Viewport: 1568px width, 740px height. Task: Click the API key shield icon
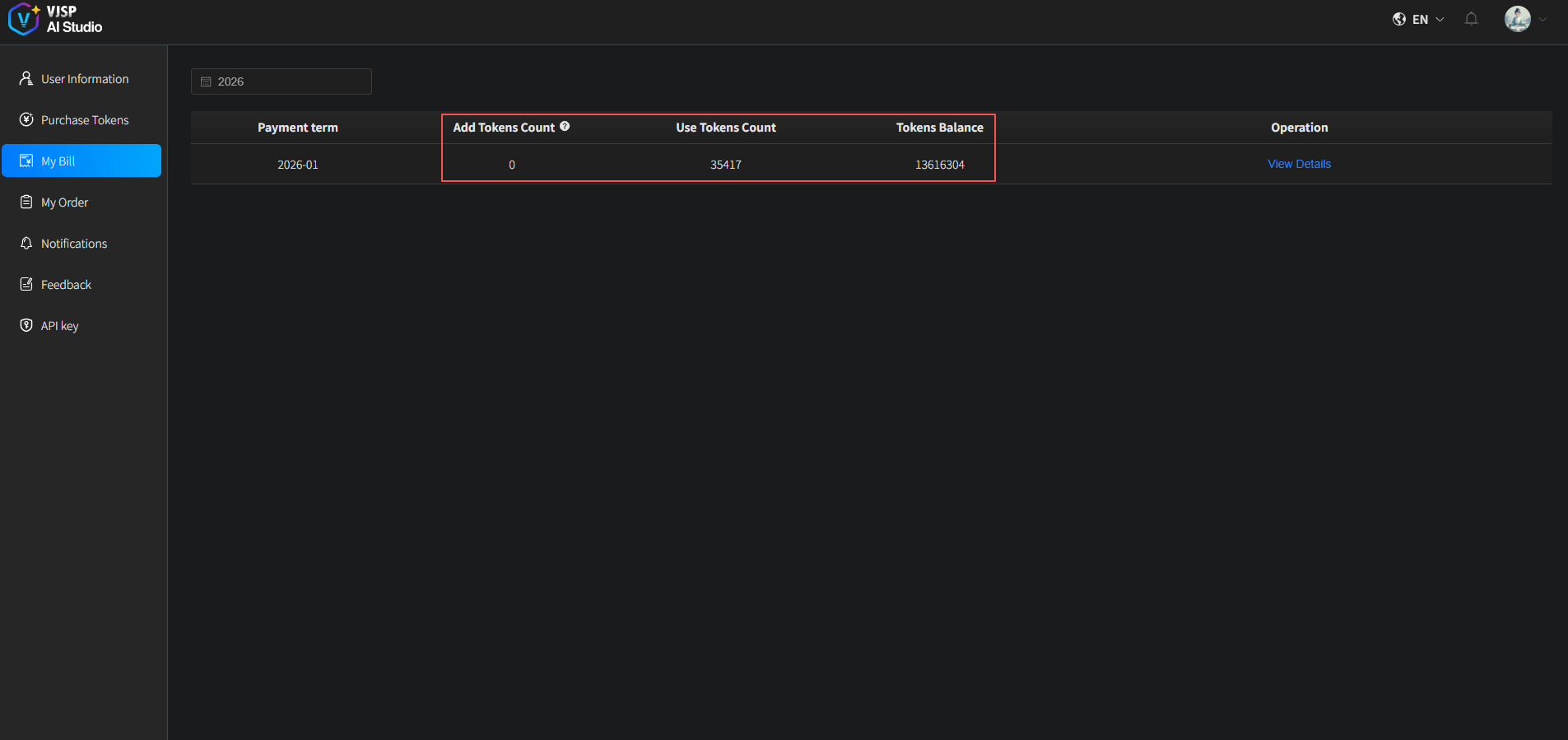(26, 325)
